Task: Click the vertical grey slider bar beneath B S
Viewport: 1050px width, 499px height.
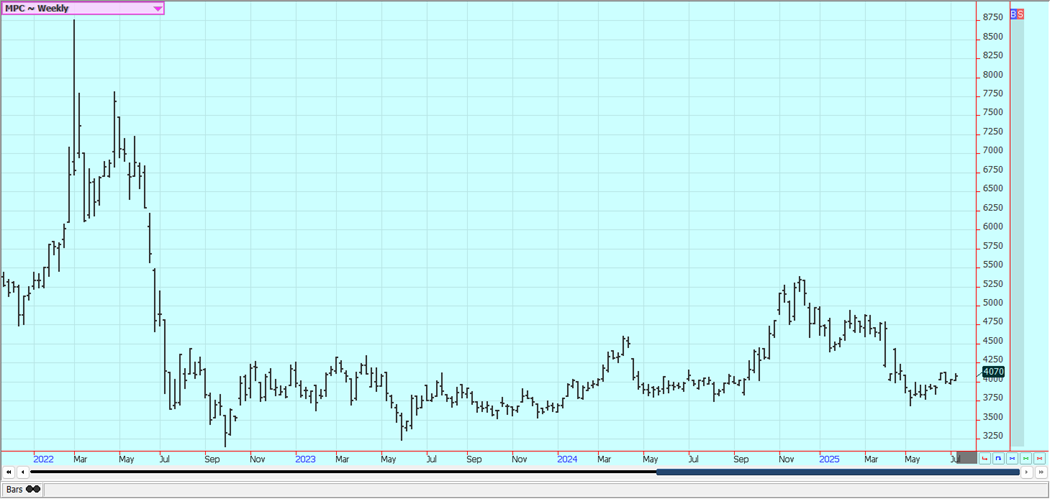Action: click(x=1017, y=232)
